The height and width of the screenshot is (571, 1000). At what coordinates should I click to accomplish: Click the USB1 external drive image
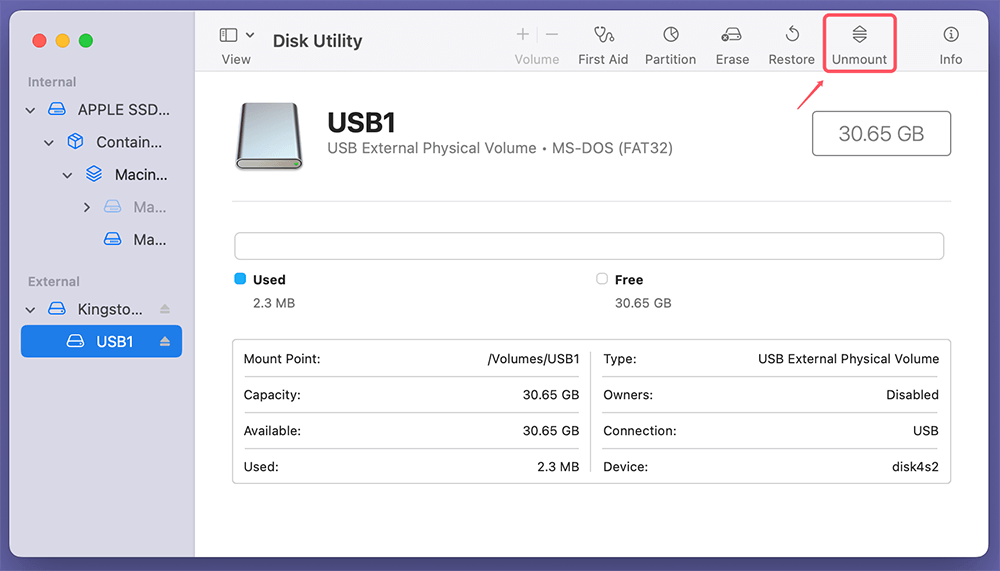268,135
